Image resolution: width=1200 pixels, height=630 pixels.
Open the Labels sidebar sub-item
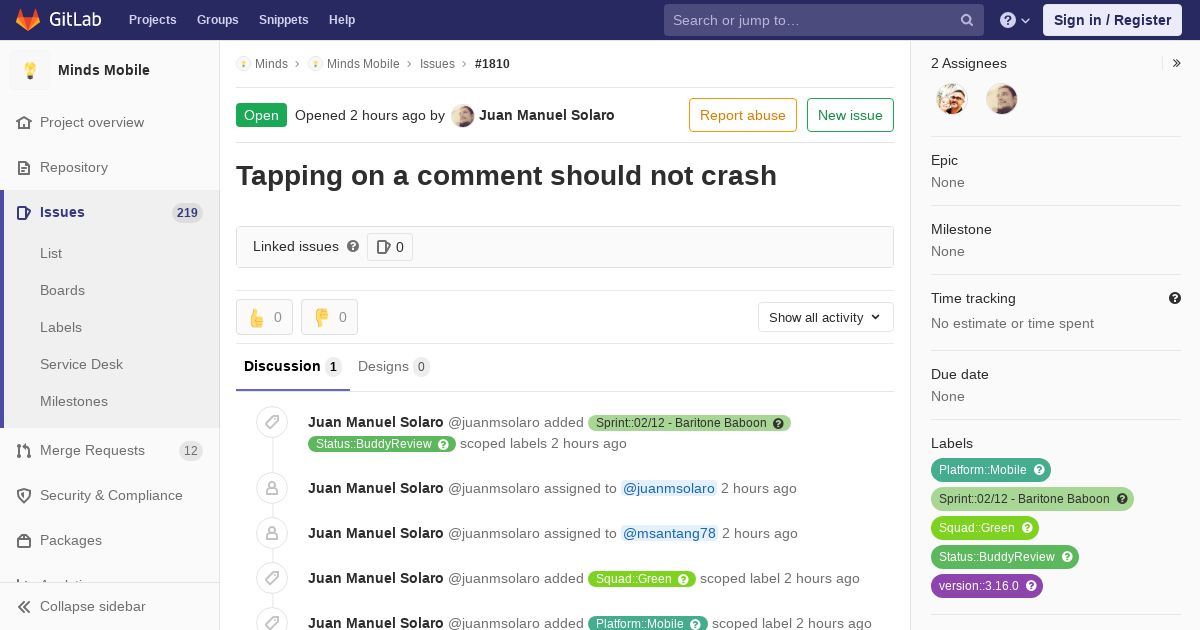[x=61, y=327]
